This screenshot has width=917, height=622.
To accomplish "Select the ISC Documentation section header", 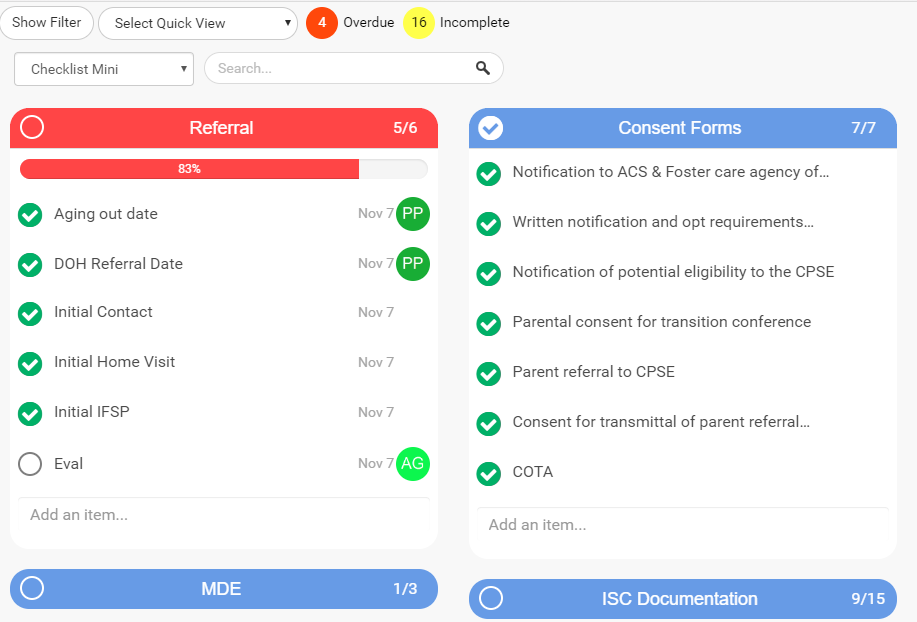I will coord(680,599).
